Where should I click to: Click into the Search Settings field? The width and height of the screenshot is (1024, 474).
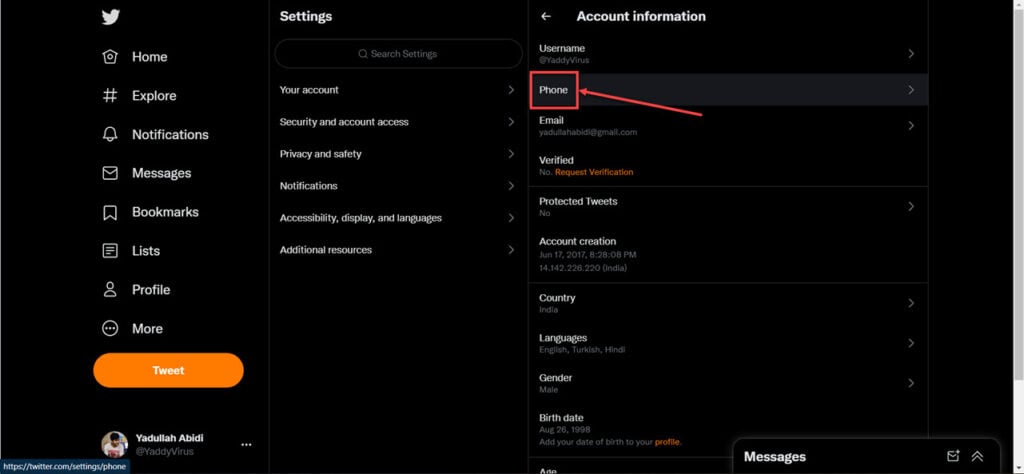398,54
